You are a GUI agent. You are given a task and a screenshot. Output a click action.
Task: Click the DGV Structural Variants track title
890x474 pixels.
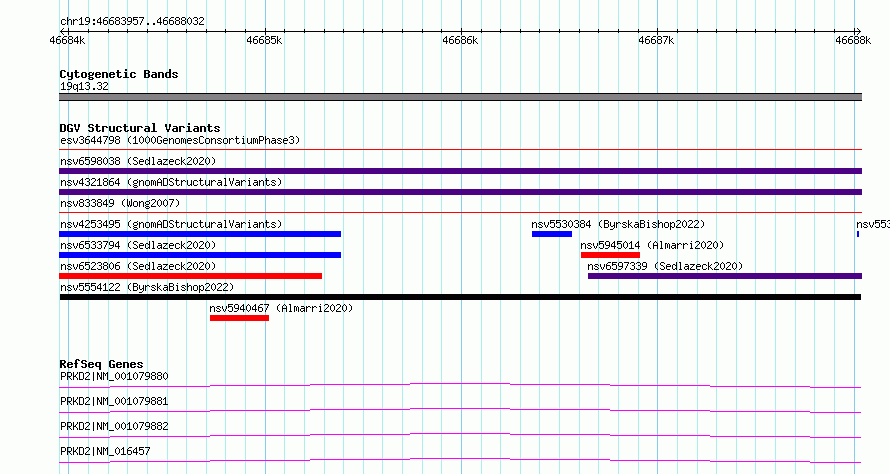coord(140,128)
